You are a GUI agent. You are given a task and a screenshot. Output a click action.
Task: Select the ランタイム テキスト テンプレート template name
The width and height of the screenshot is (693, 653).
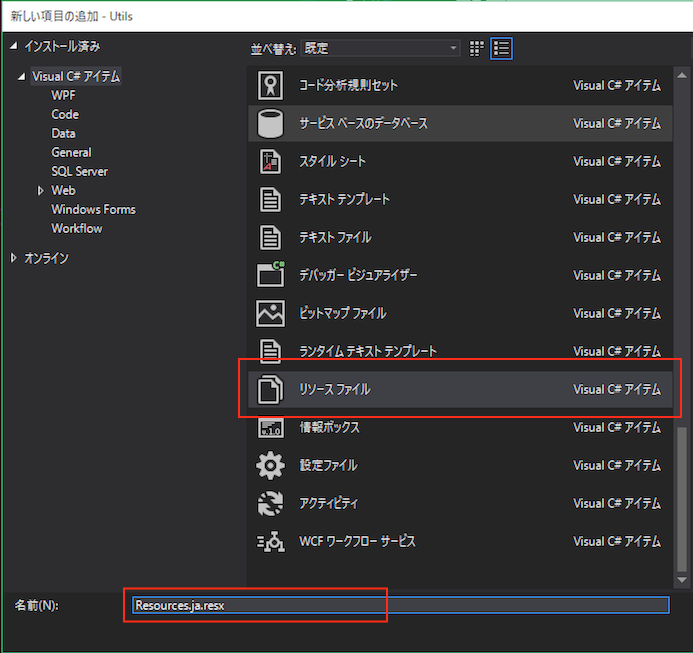click(368, 351)
